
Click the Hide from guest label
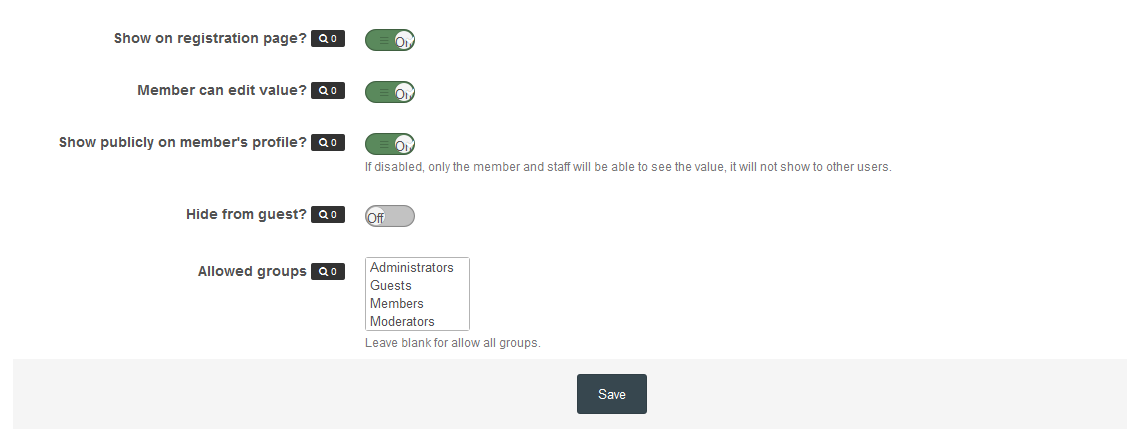[x=246, y=215]
